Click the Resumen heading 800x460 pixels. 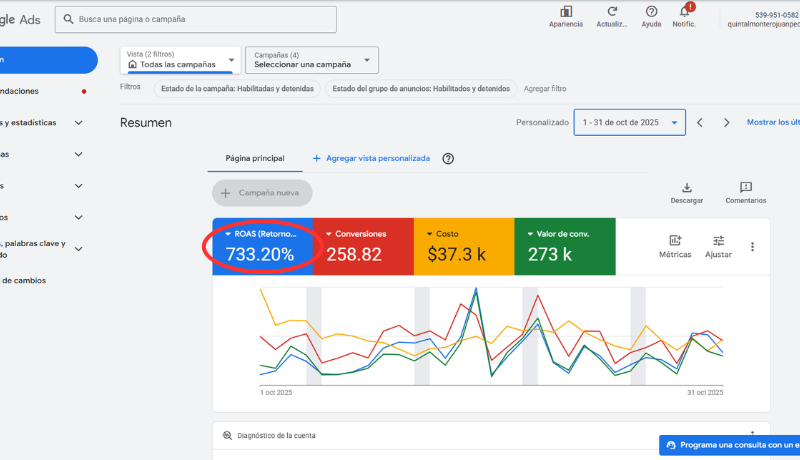click(146, 123)
